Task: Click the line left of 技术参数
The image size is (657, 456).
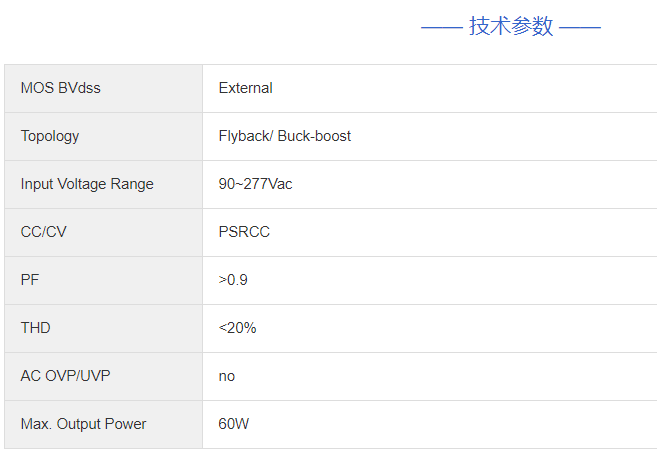Action: (x=441, y=27)
